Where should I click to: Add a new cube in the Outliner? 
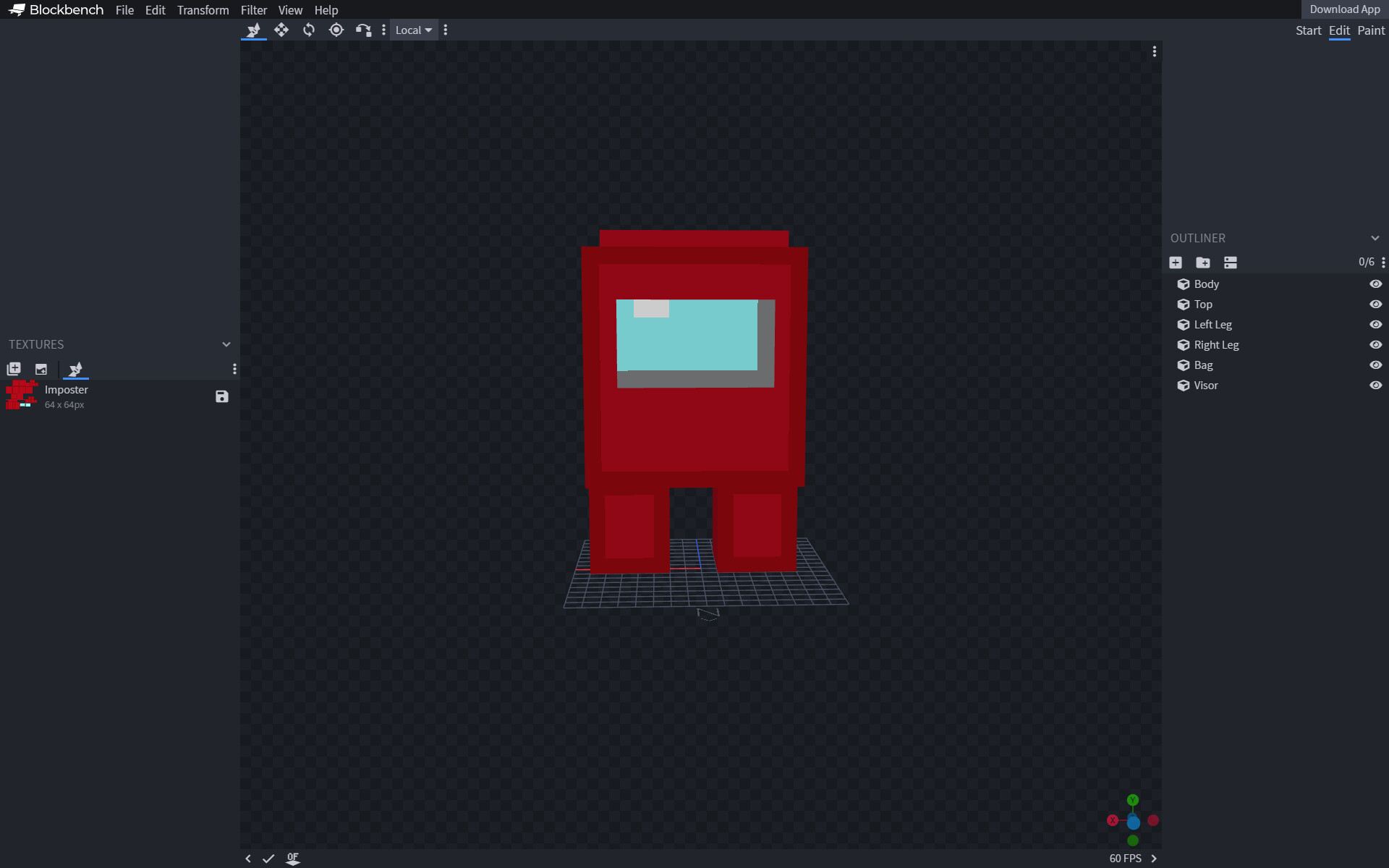pyautogui.click(x=1176, y=263)
